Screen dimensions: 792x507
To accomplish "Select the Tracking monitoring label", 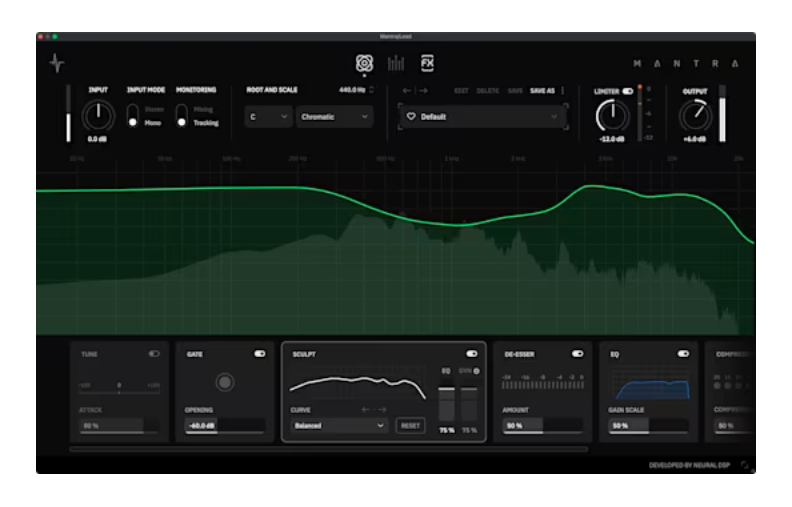I will pyautogui.click(x=206, y=123).
